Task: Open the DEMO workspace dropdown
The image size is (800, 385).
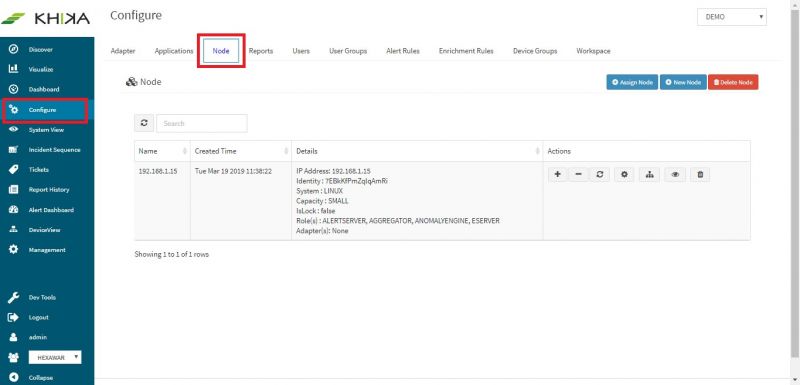Action: [732, 17]
